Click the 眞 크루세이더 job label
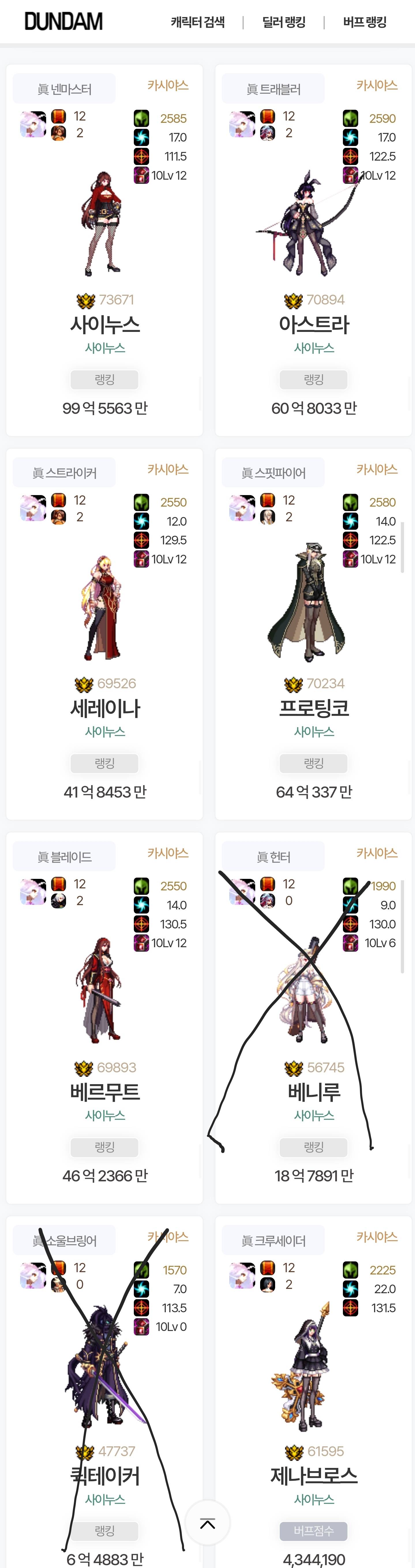Image resolution: width=415 pixels, height=1568 pixels. 273,1240
